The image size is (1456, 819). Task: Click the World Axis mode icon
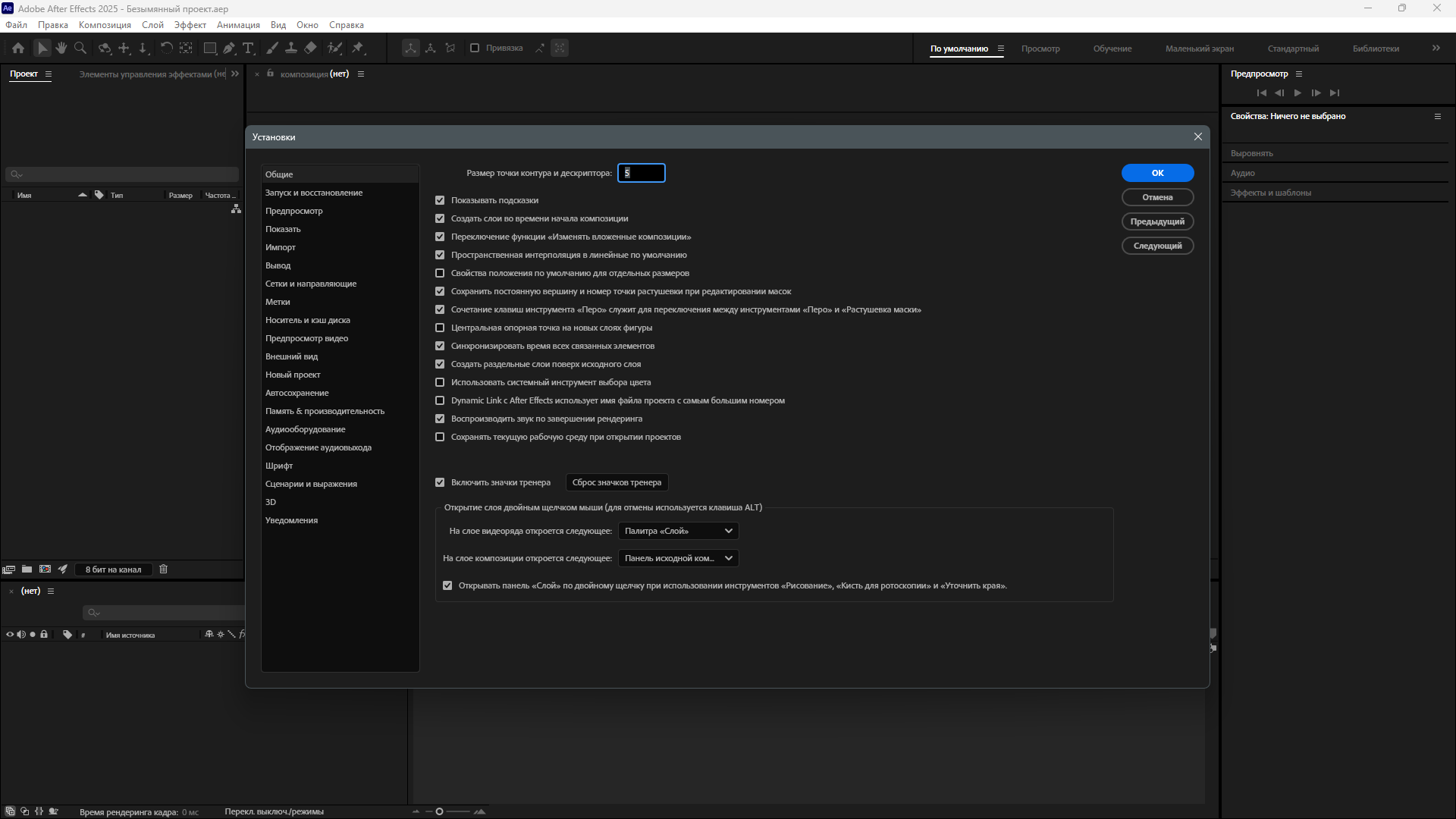pos(431,48)
